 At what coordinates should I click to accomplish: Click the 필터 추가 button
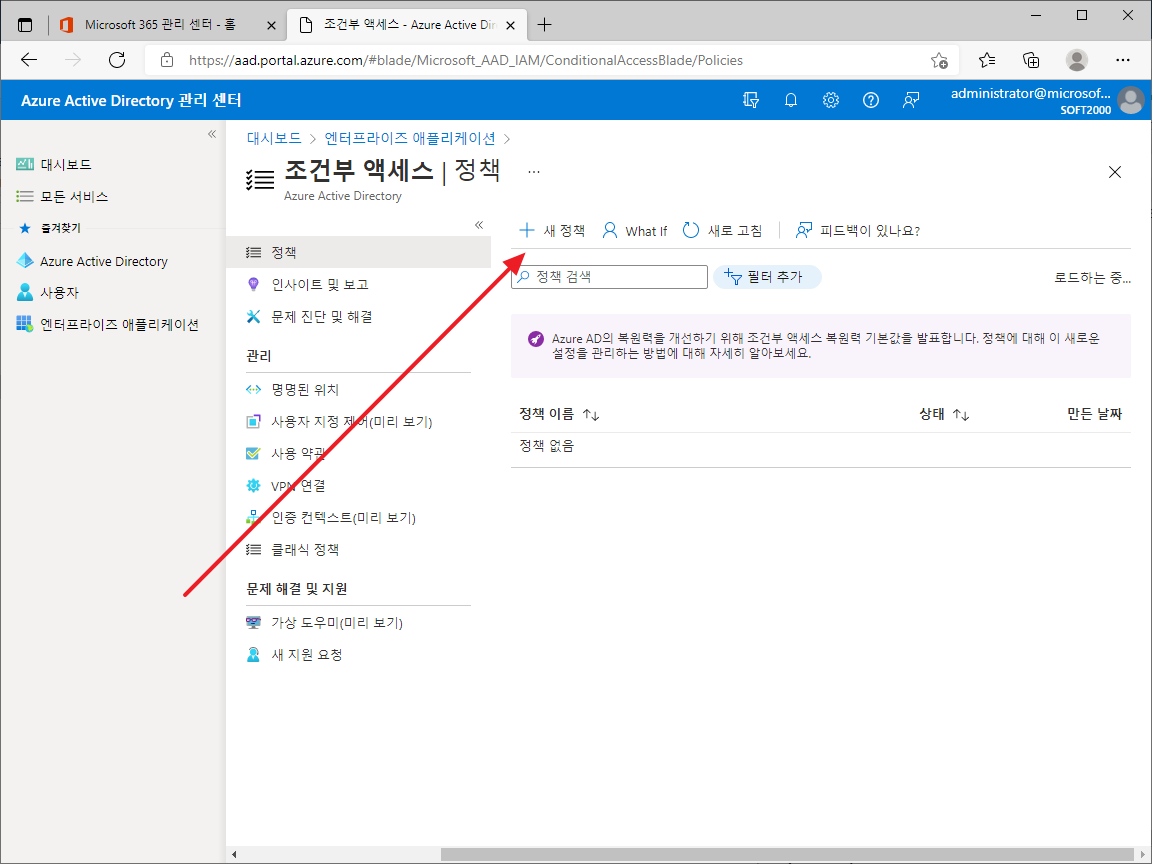[x=767, y=277]
